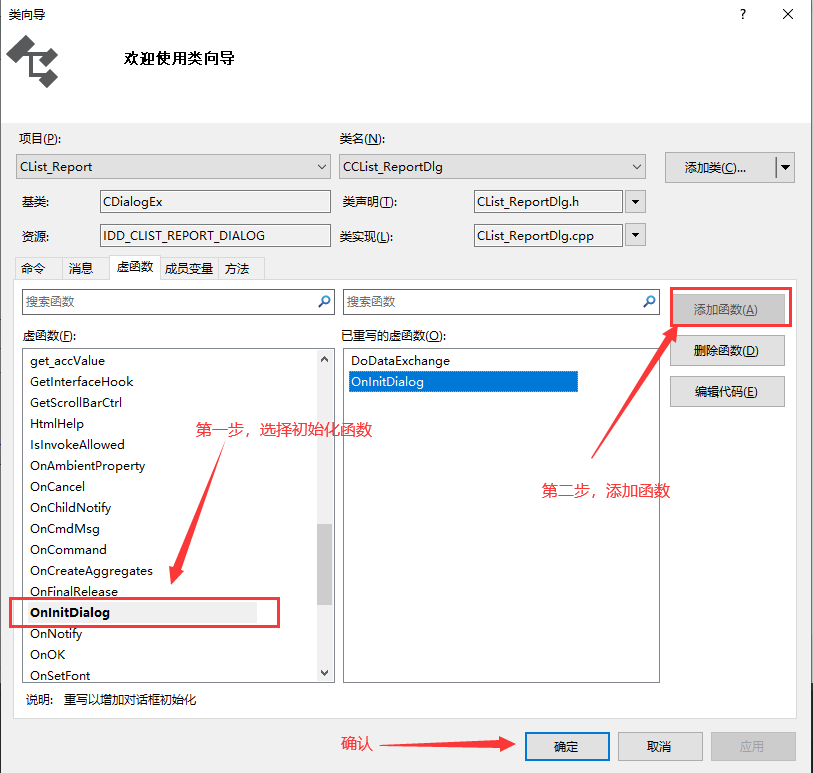Open the .cpp 实现 file dropdown arrow

click(634, 235)
